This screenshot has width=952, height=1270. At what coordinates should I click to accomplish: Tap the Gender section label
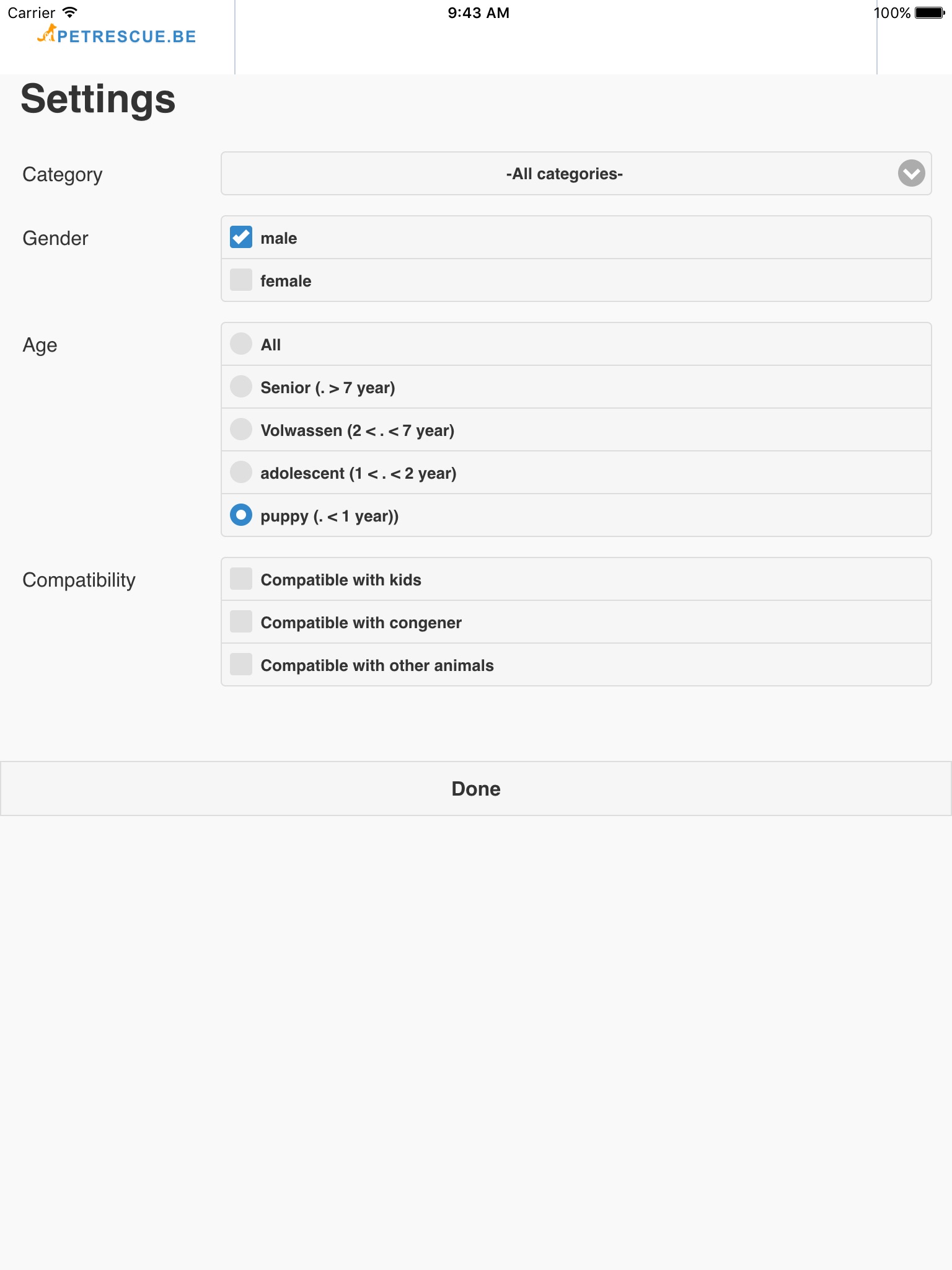tap(55, 238)
